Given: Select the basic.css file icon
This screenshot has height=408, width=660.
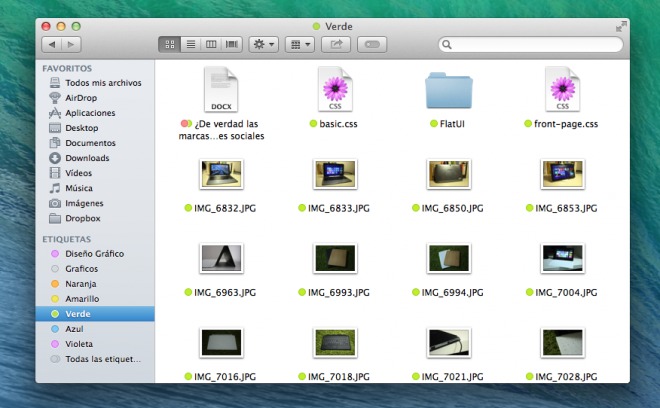Looking at the screenshot, I should 335,89.
